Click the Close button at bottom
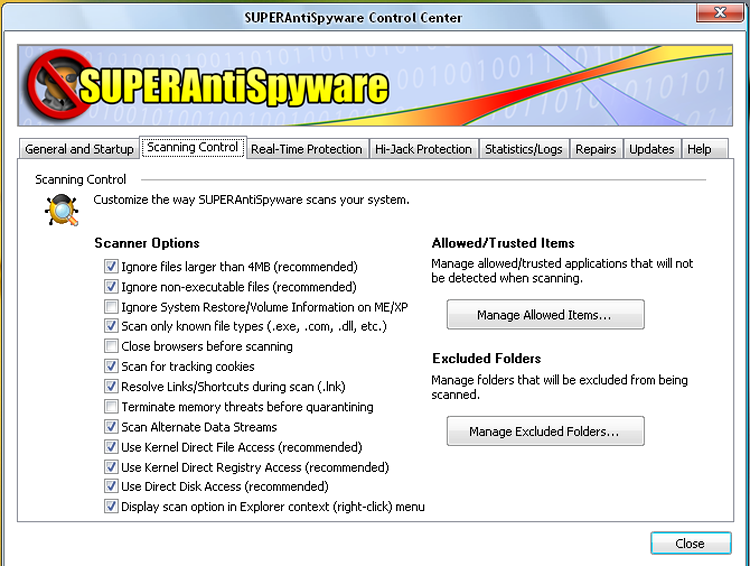The height and width of the screenshot is (566, 750). [x=690, y=544]
